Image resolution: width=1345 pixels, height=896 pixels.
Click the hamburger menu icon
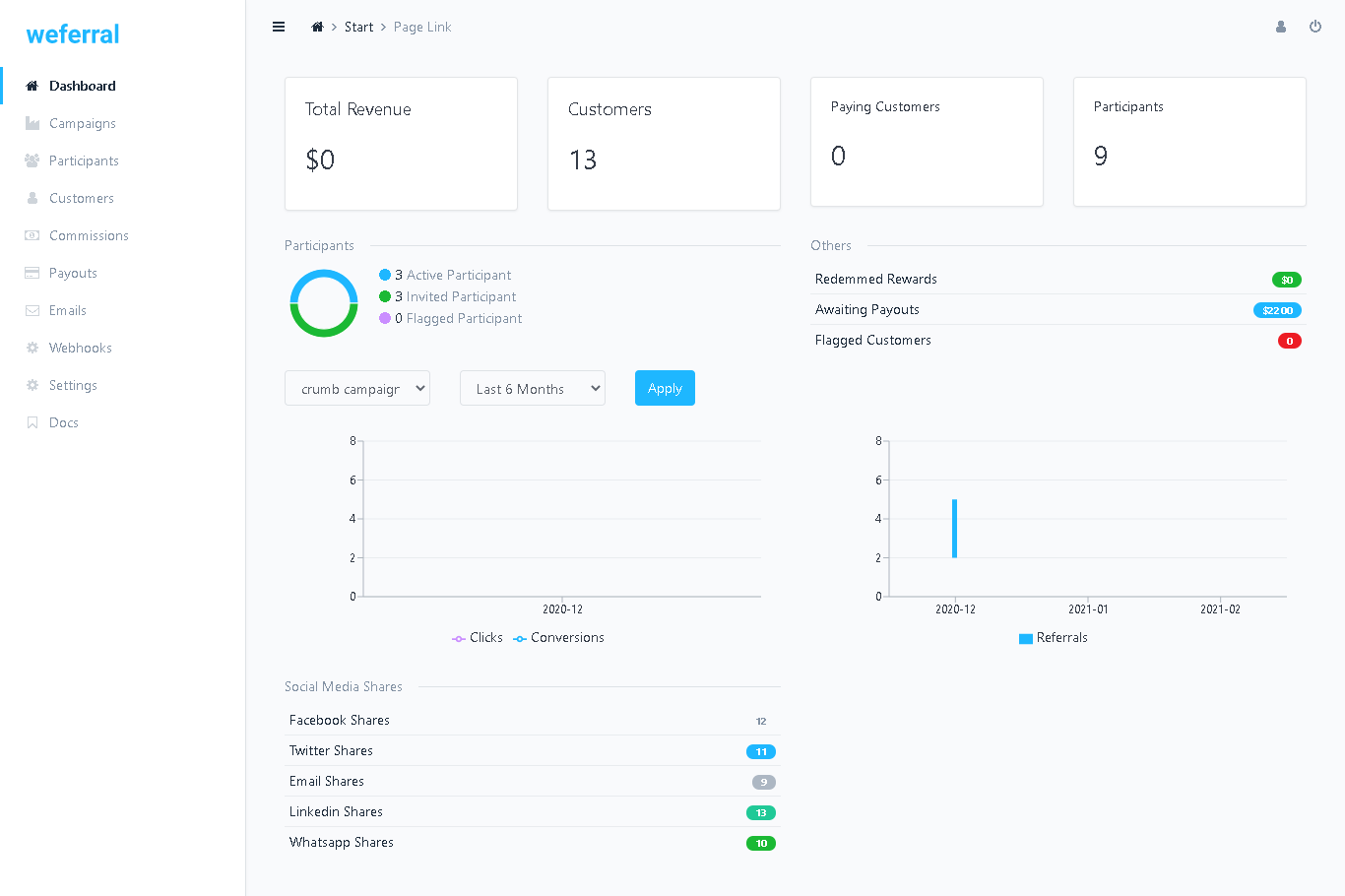[279, 27]
